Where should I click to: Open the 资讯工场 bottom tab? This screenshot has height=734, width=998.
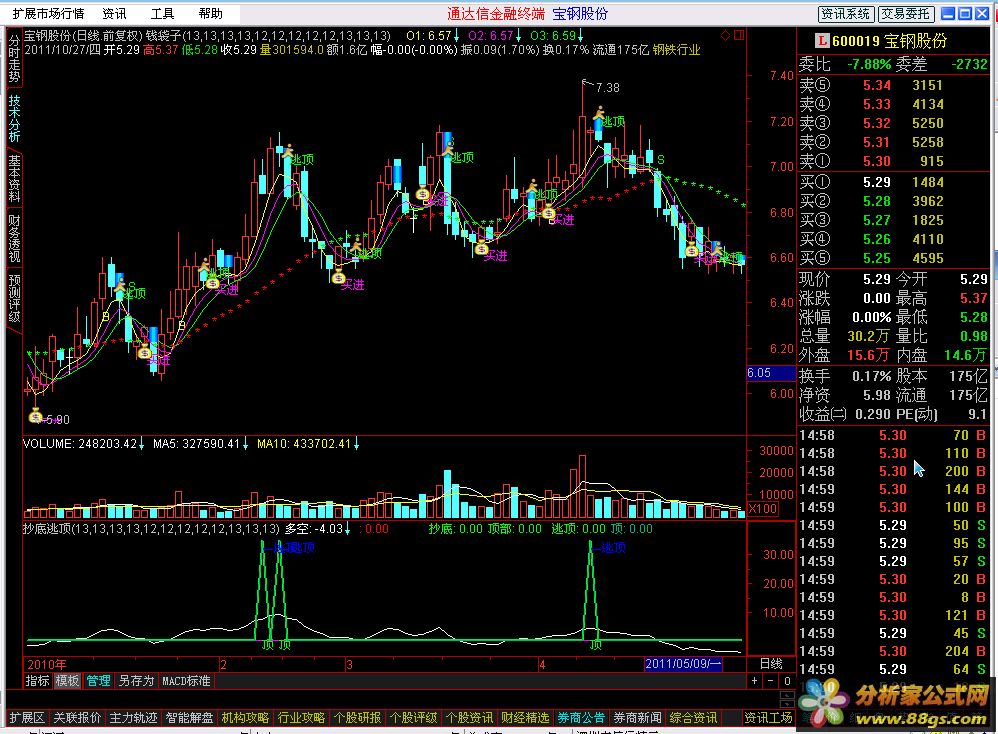click(768, 717)
